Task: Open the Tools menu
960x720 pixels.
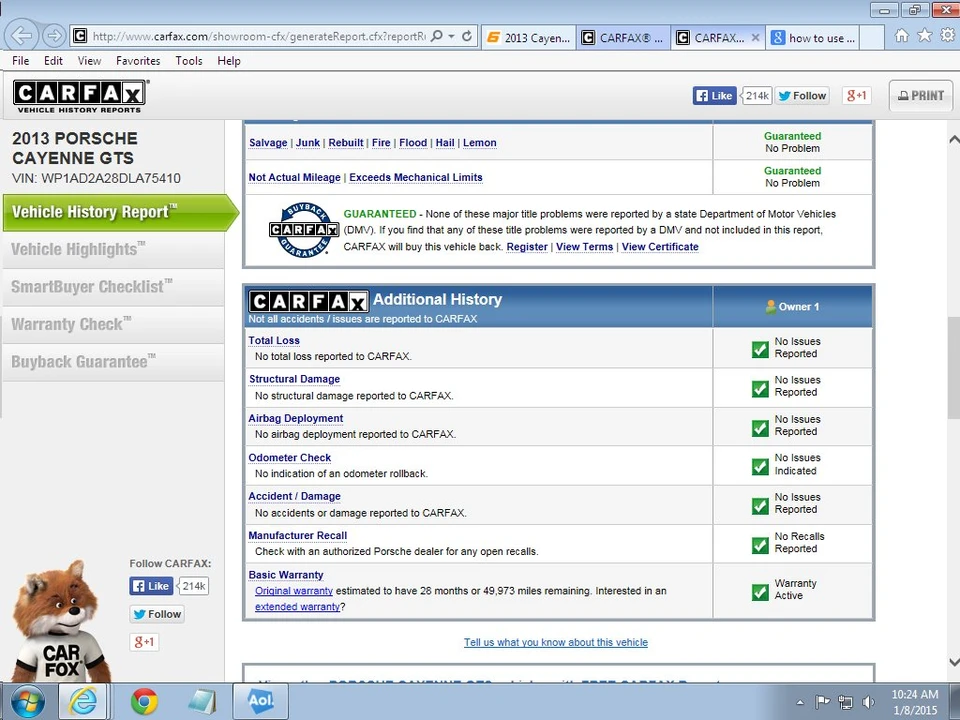Action: [189, 61]
